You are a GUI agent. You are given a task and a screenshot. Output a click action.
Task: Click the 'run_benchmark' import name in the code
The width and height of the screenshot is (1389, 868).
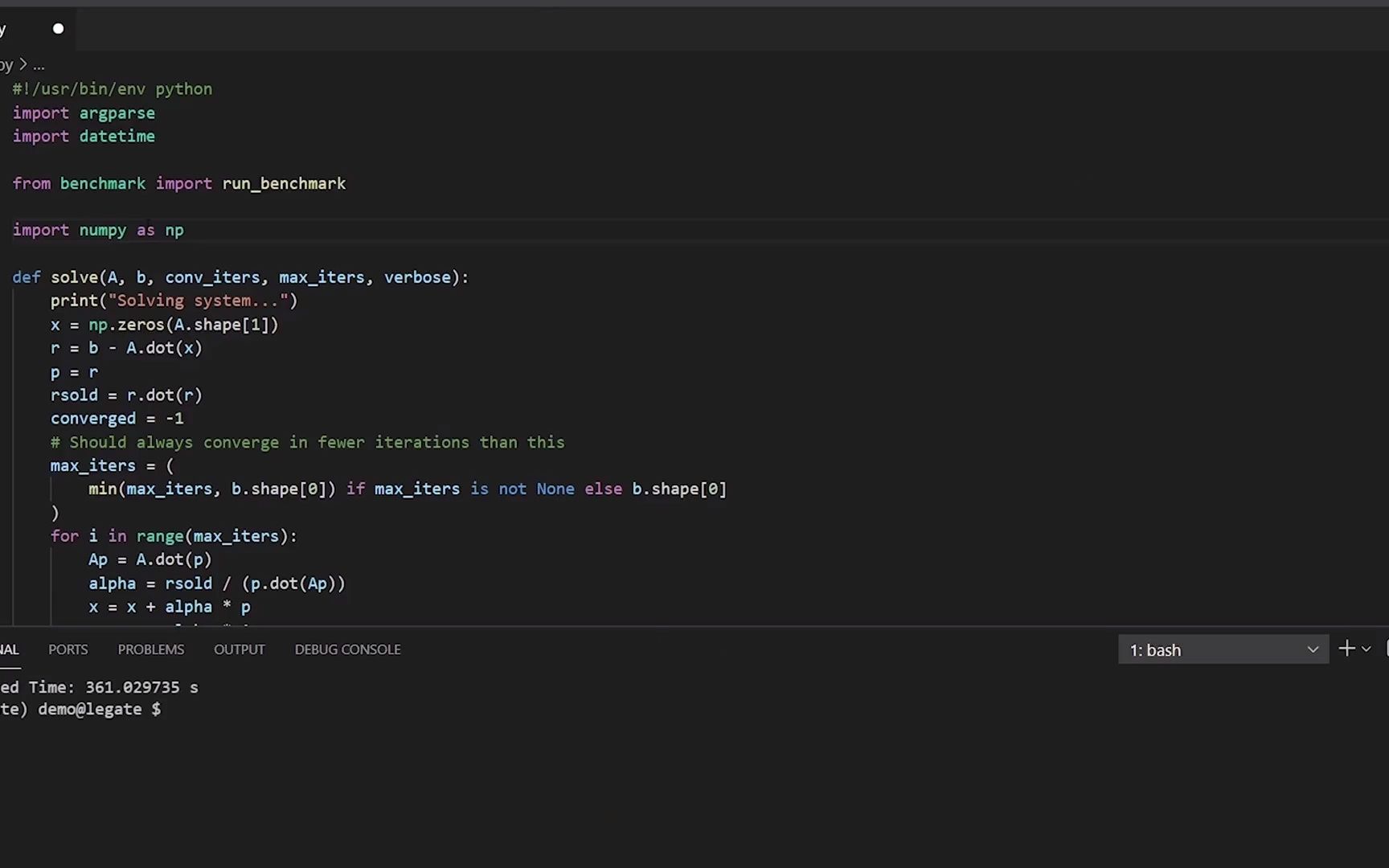[284, 183]
